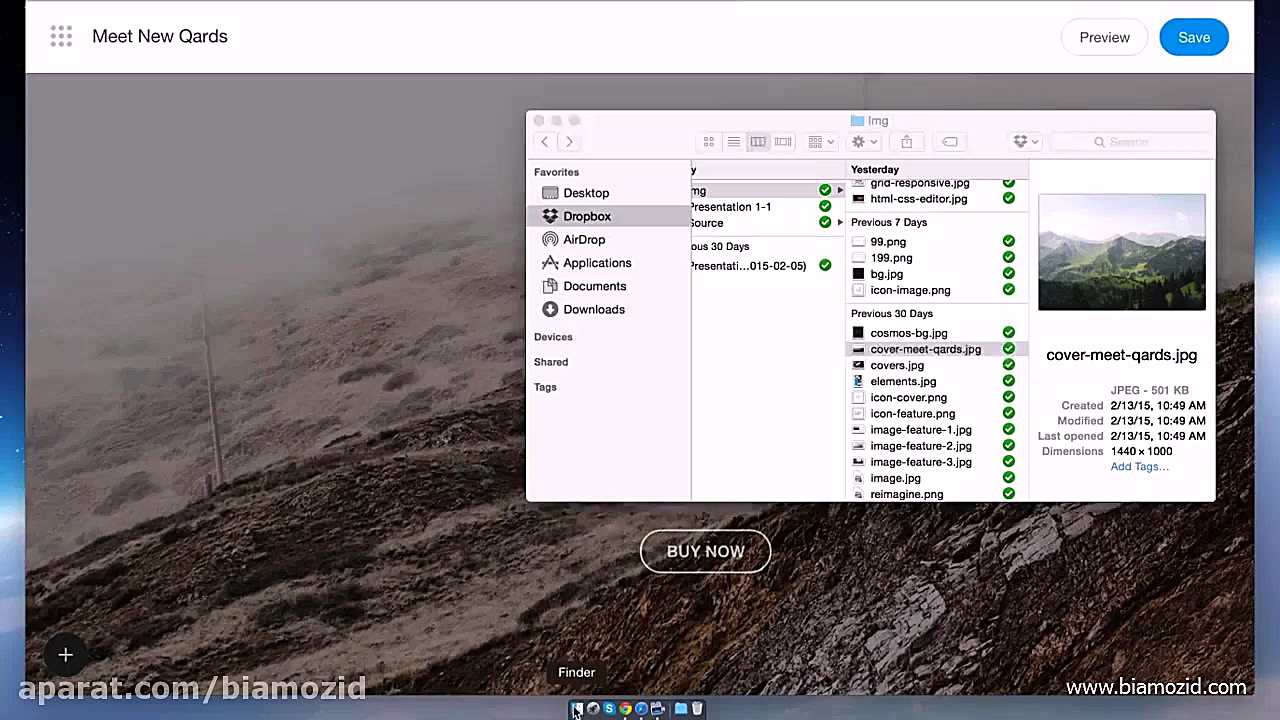Click the BUY NOW button
The image size is (1280, 720).
[705, 551]
